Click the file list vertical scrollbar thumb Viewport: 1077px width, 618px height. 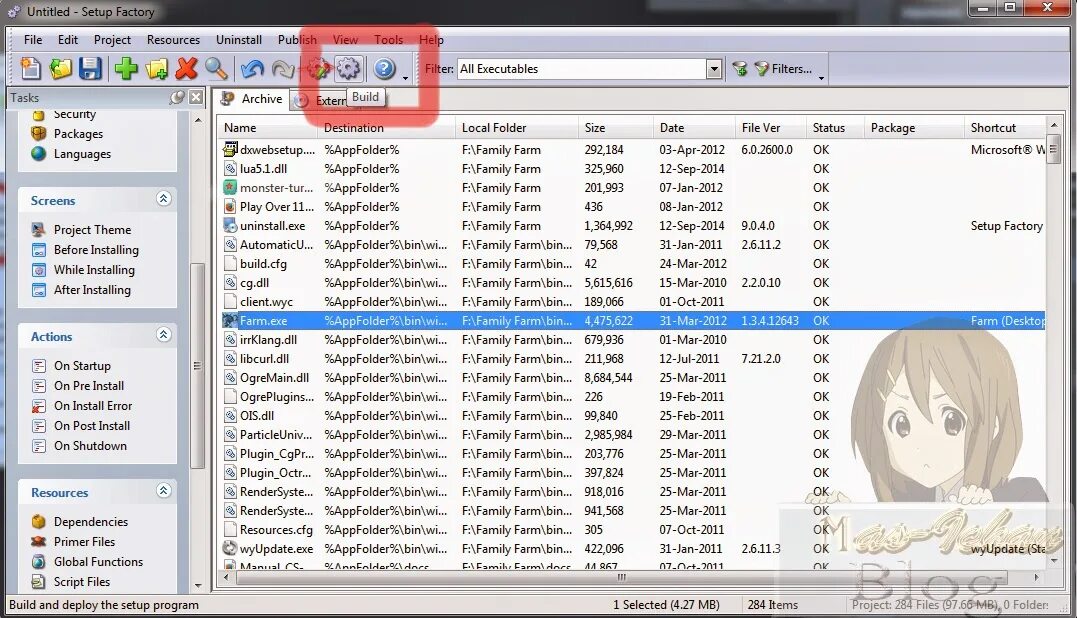[1054, 149]
